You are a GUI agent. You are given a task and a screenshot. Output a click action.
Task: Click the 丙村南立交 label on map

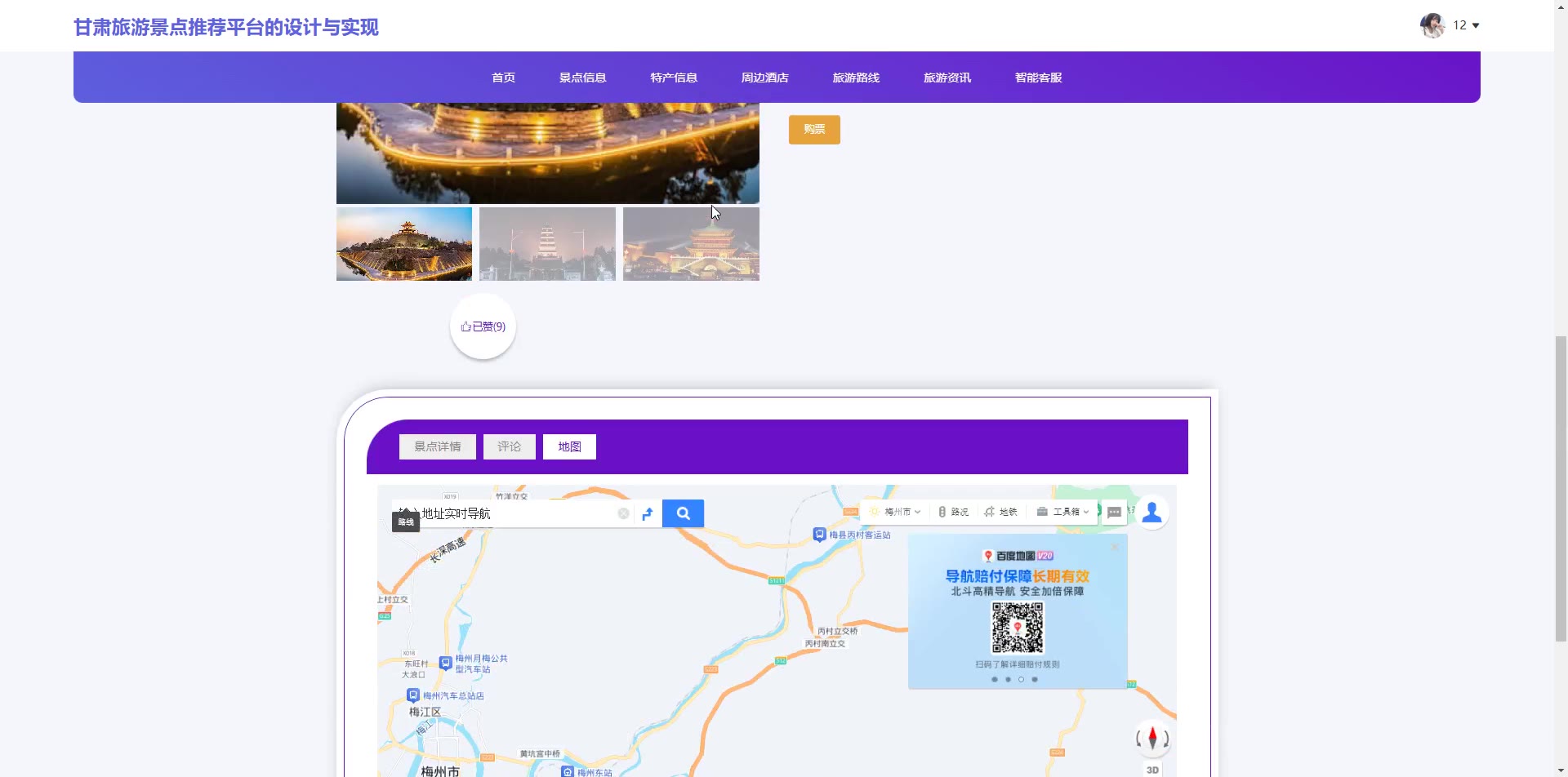[x=825, y=643]
